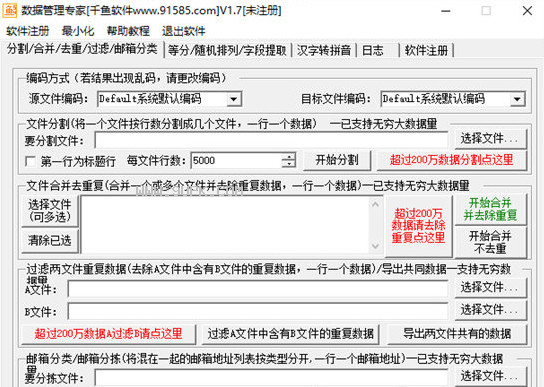Expand the 源文件编码 dropdown

point(234,99)
